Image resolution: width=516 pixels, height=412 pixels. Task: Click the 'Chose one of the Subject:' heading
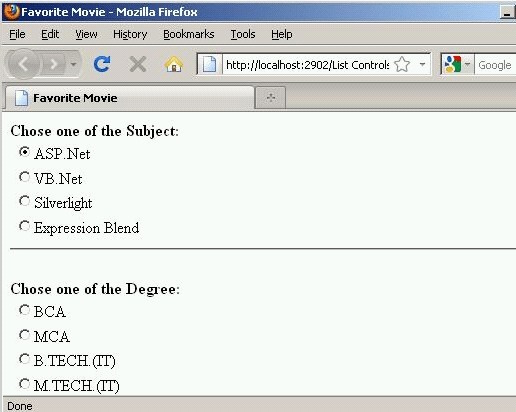pos(95,131)
